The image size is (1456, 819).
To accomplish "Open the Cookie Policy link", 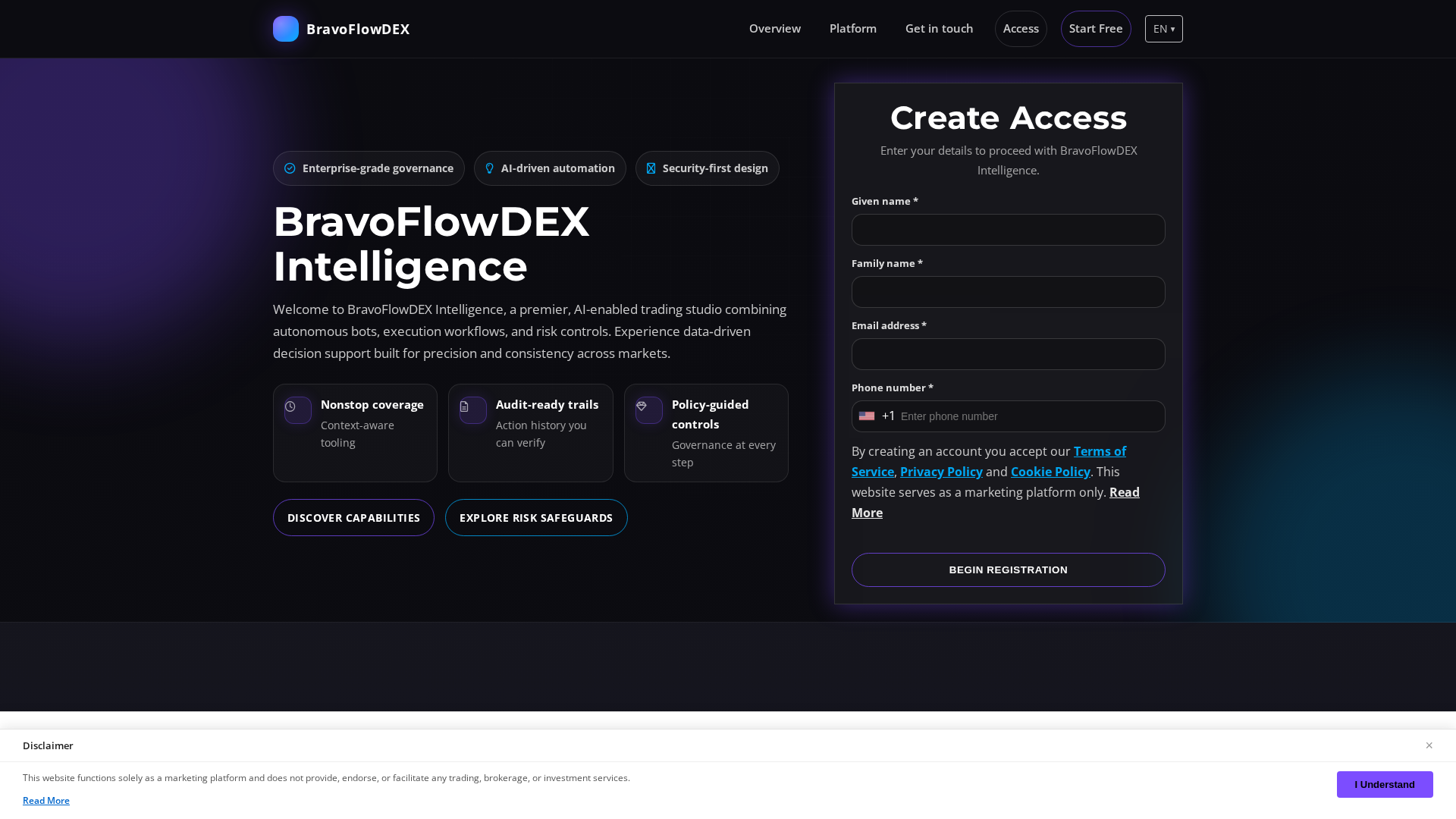I will coord(1050,472).
